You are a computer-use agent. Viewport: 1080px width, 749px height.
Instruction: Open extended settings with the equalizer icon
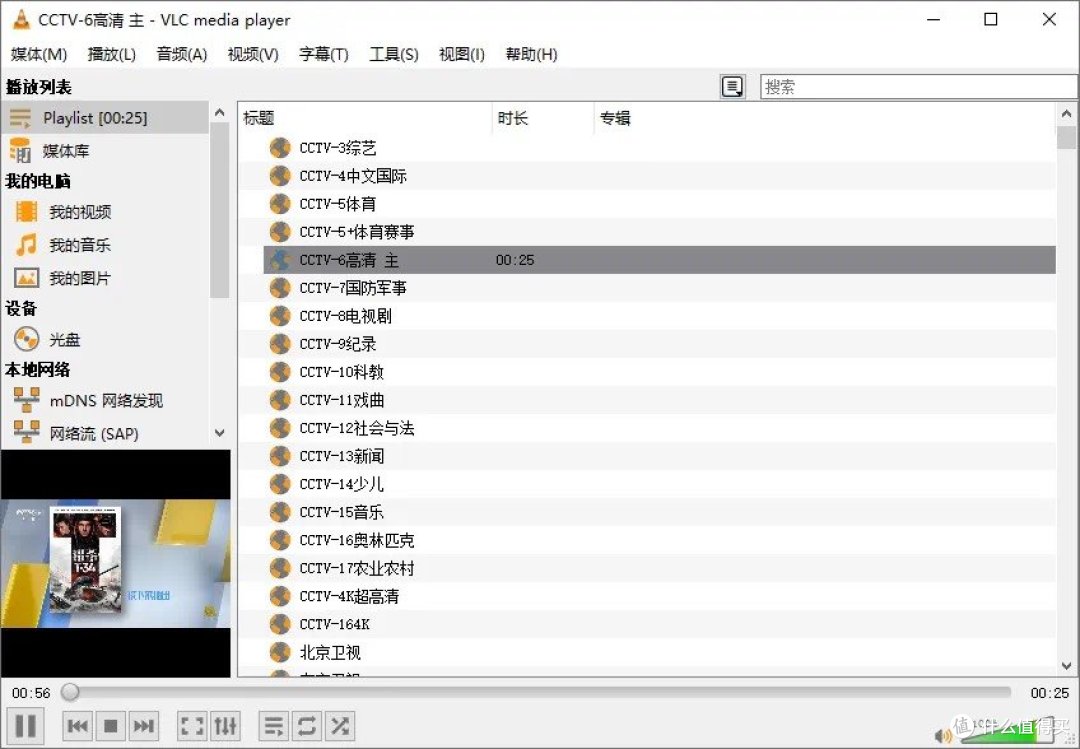point(224,726)
